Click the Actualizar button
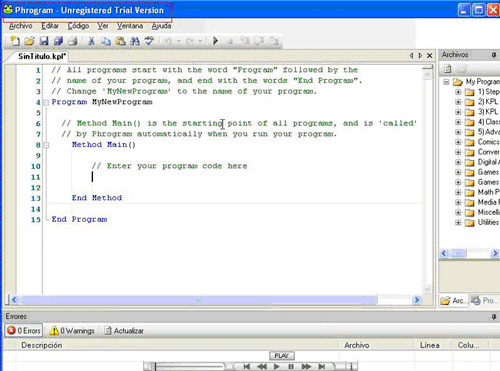 (124, 331)
